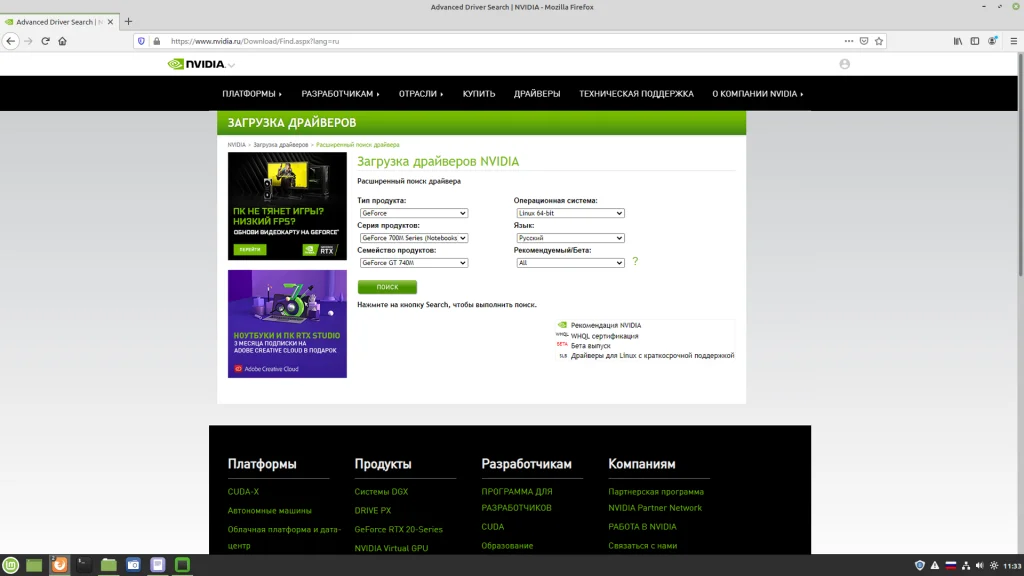Click the NVIDIA breadcrumb link
The width and height of the screenshot is (1024, 576).
(x=236, y=145)
